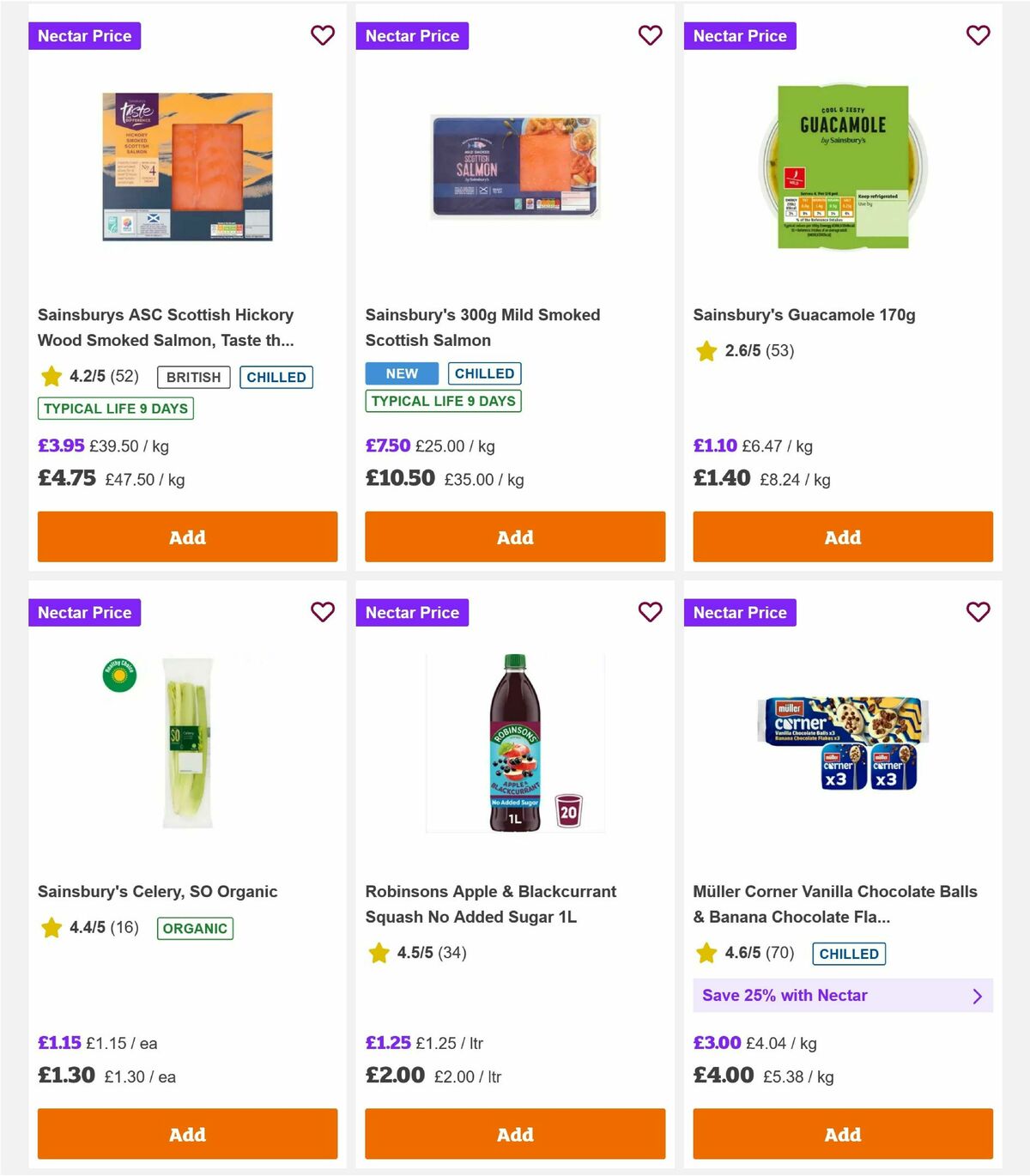
Task: Add the Hickory Wood Smoked Salmon to basket
Action: 186,536
